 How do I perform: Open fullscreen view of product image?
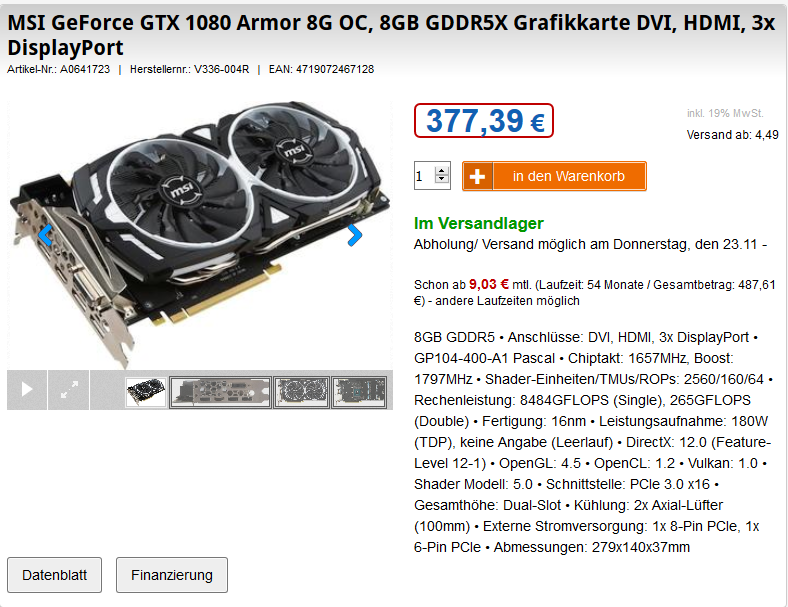click(69, 390)
